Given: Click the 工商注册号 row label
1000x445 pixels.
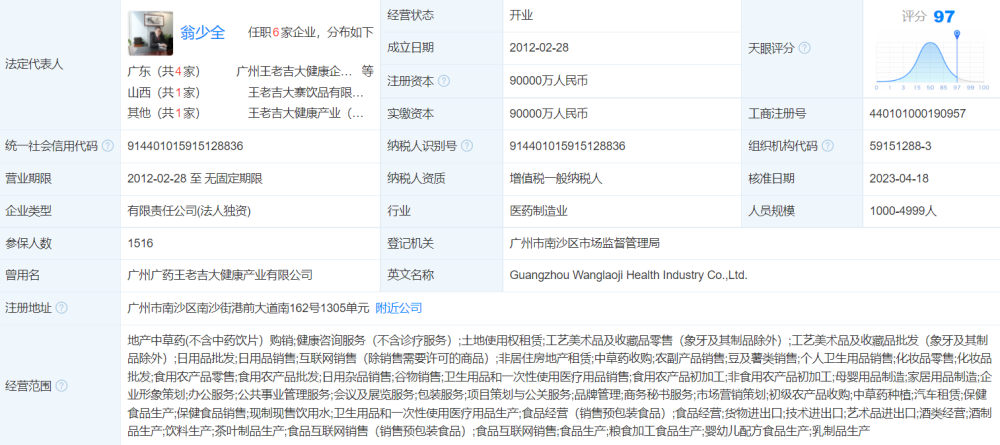Looking at the screenshot, I should click(777, 114).
